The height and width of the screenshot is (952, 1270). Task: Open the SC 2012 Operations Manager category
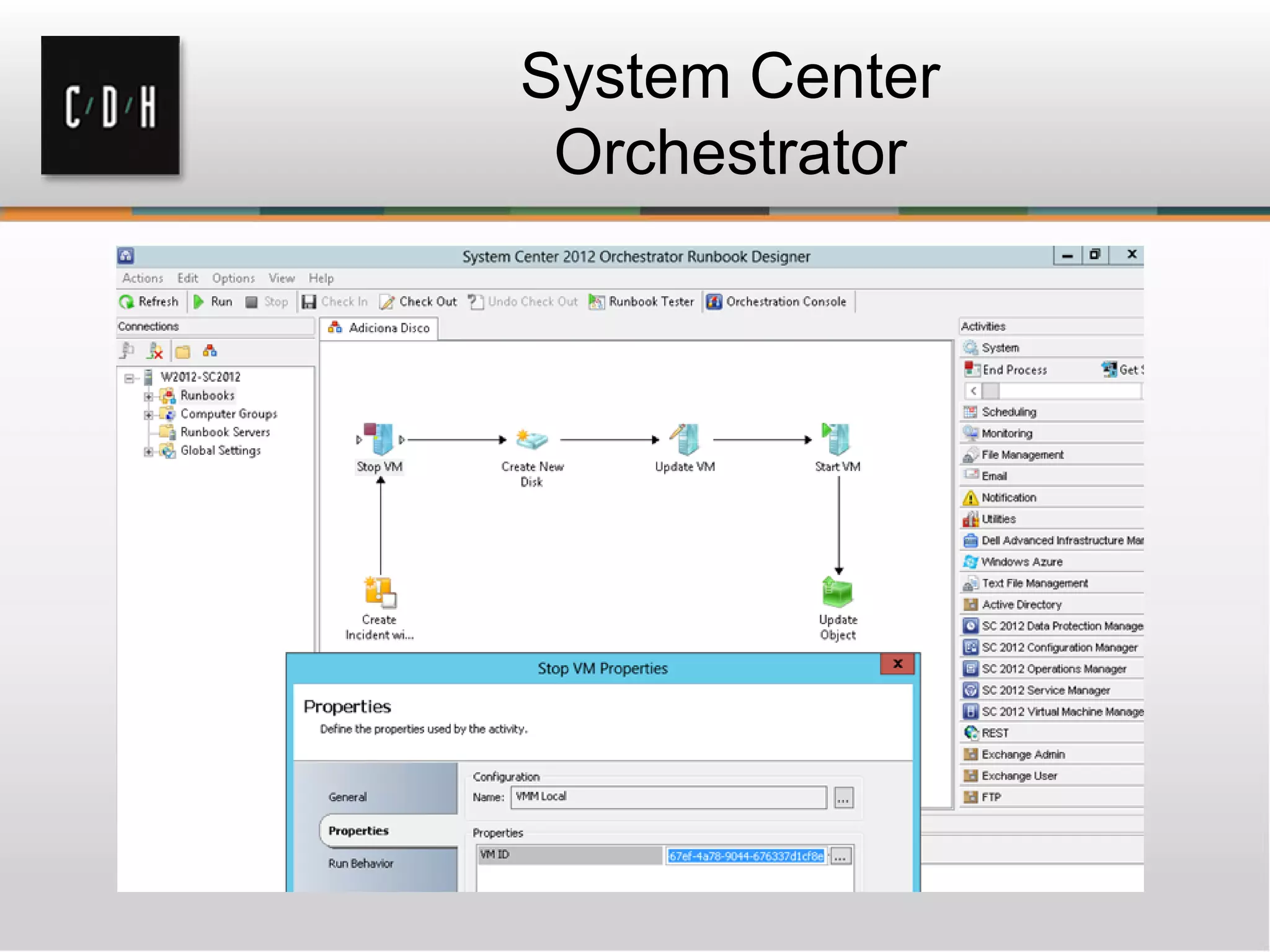pyautogui.click(x=1052, y=669)
